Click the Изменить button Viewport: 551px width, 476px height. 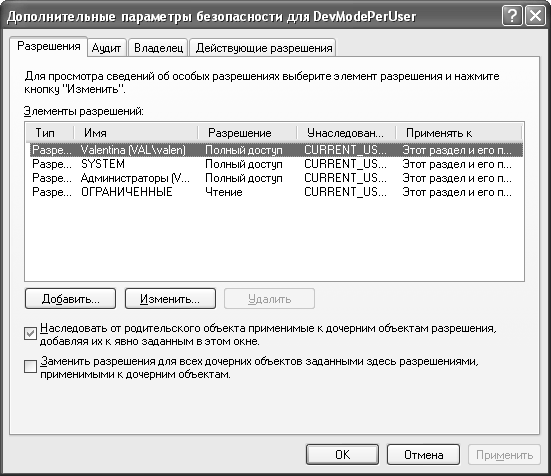coord(170,299)
